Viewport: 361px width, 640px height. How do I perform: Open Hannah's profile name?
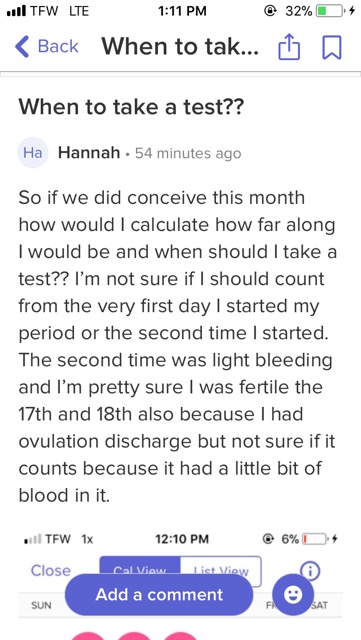pyautogui.click(x=89, y=153)
